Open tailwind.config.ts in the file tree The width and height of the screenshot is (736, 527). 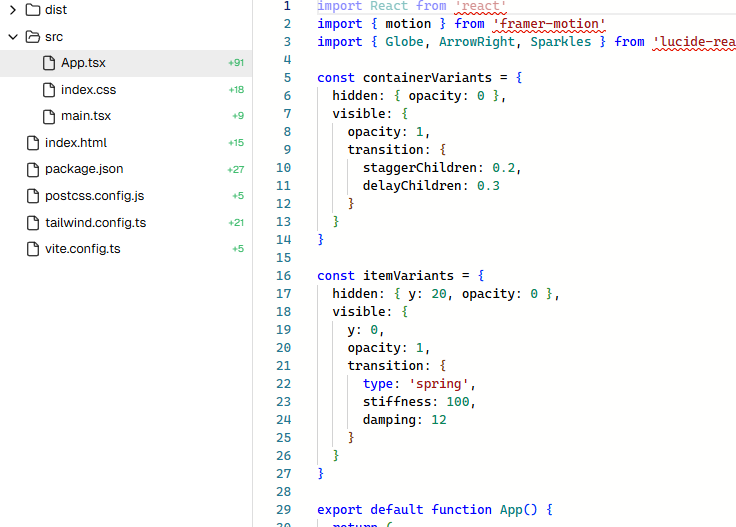click(95, 222)
